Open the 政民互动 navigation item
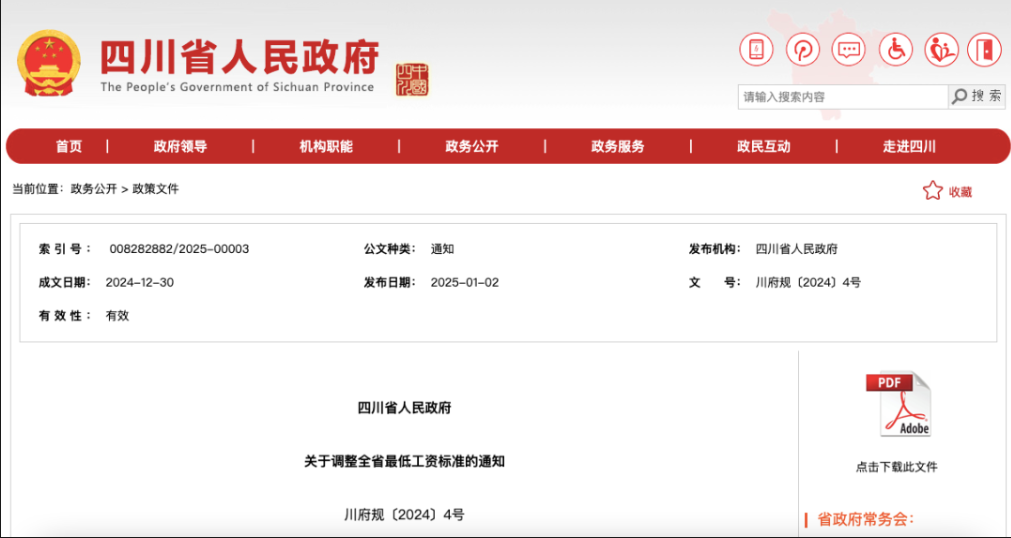Screen dimensions: 1011x538 763,146
